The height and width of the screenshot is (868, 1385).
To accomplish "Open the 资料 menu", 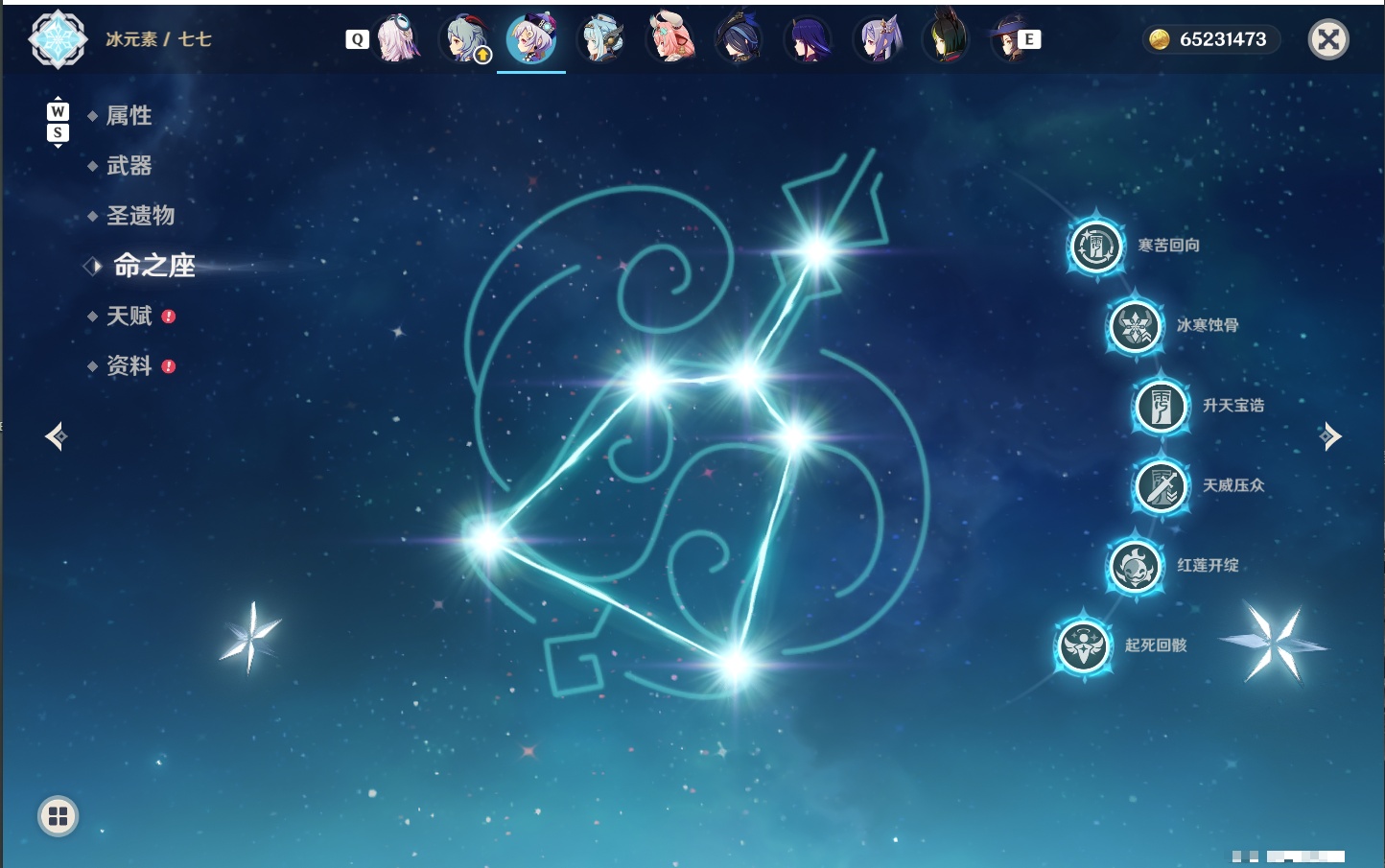I will (x=129, y=365).
